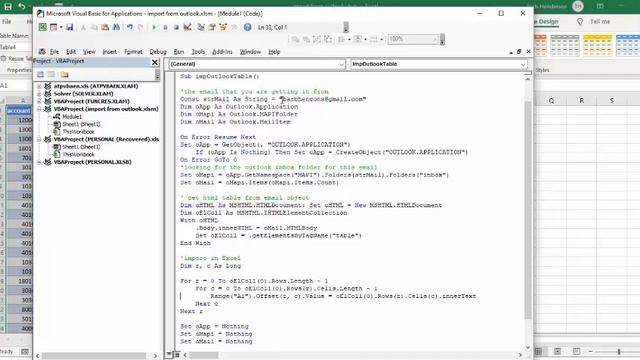Expand VBAProject (PERSONAL.XLSB) node
This screenshot has height=360, width=640.
39,162
